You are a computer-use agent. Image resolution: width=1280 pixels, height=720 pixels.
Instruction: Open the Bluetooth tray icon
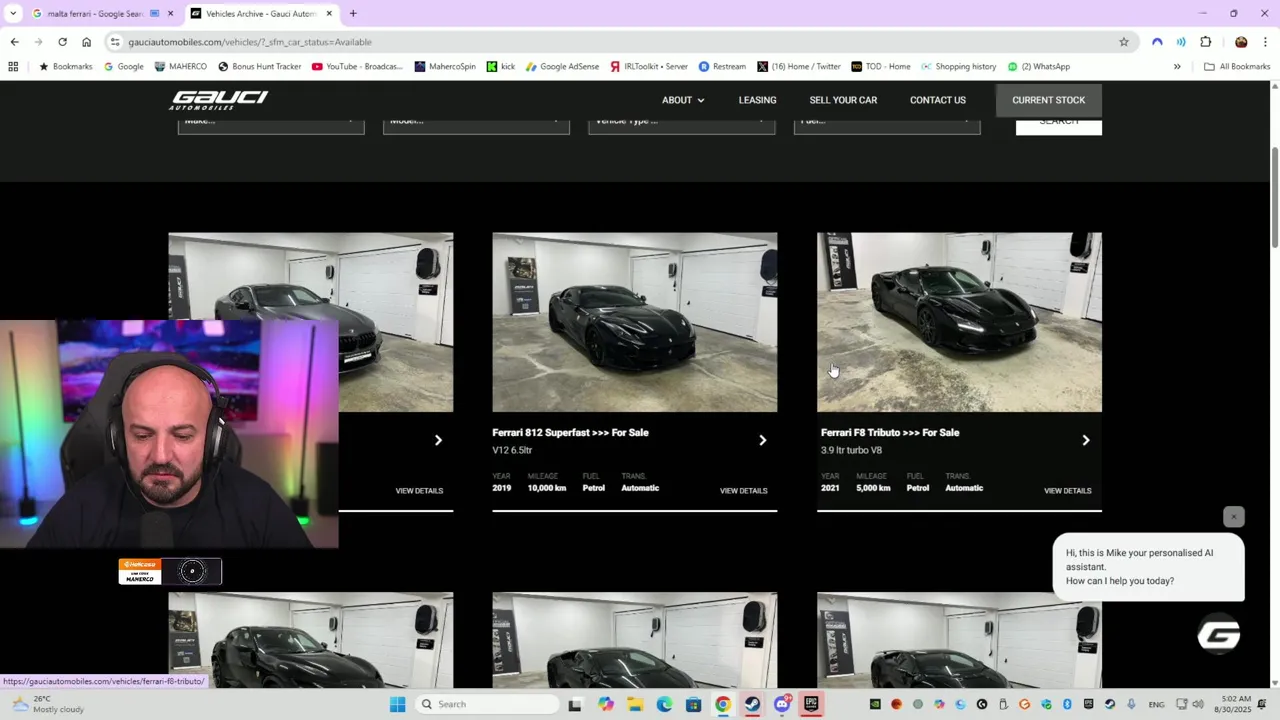pos(1067,704)
